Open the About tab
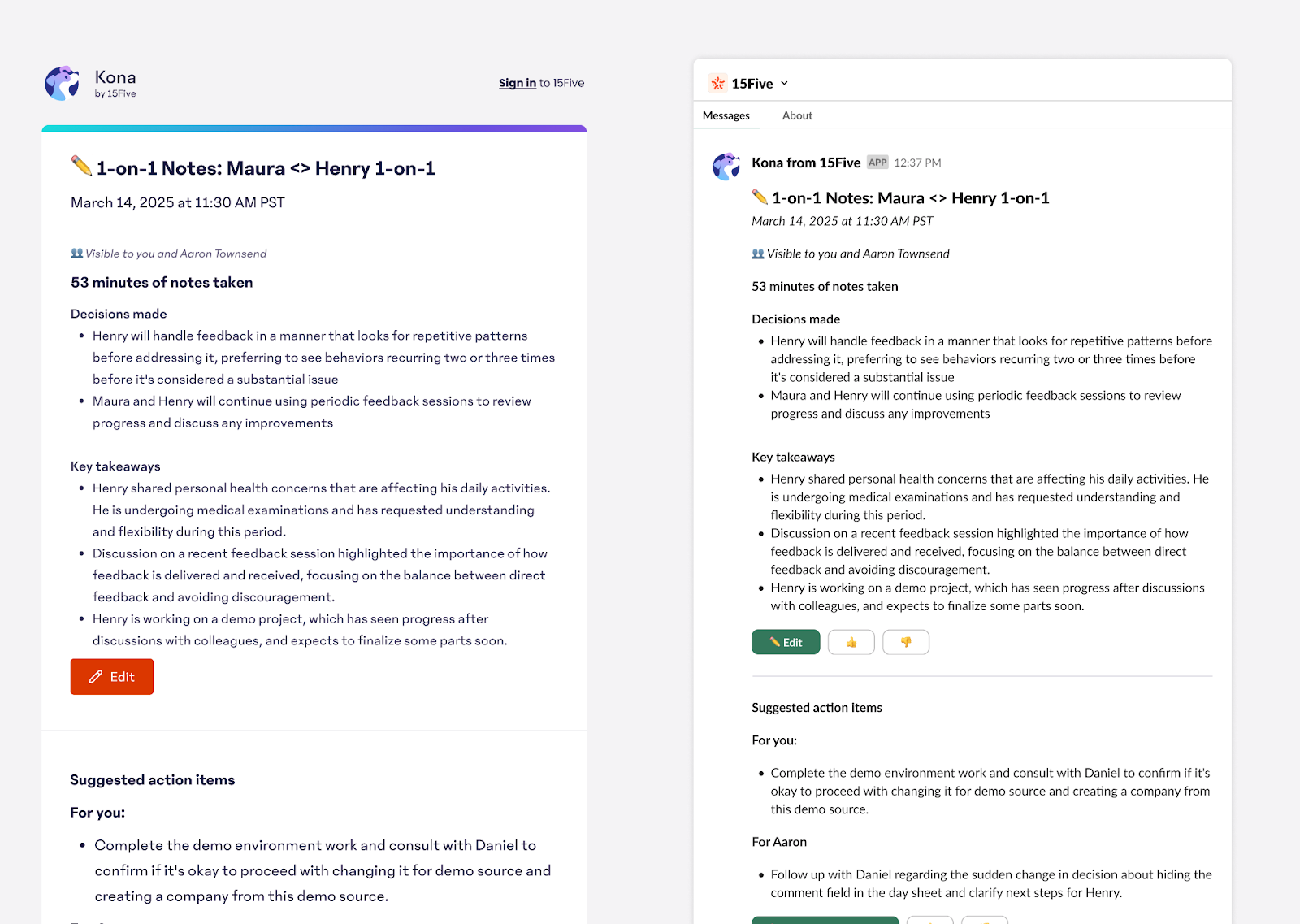 point(797,115)
